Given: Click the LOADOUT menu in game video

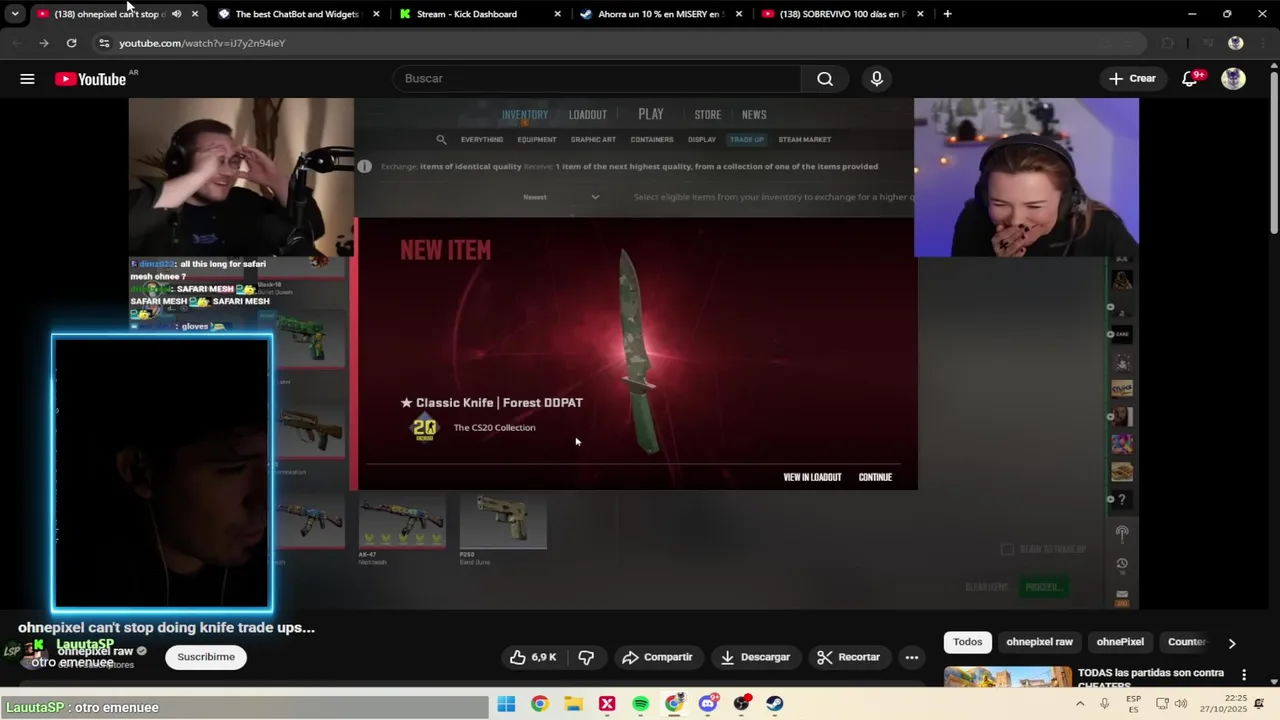Looking at the screenshot, I should [588, 115].
